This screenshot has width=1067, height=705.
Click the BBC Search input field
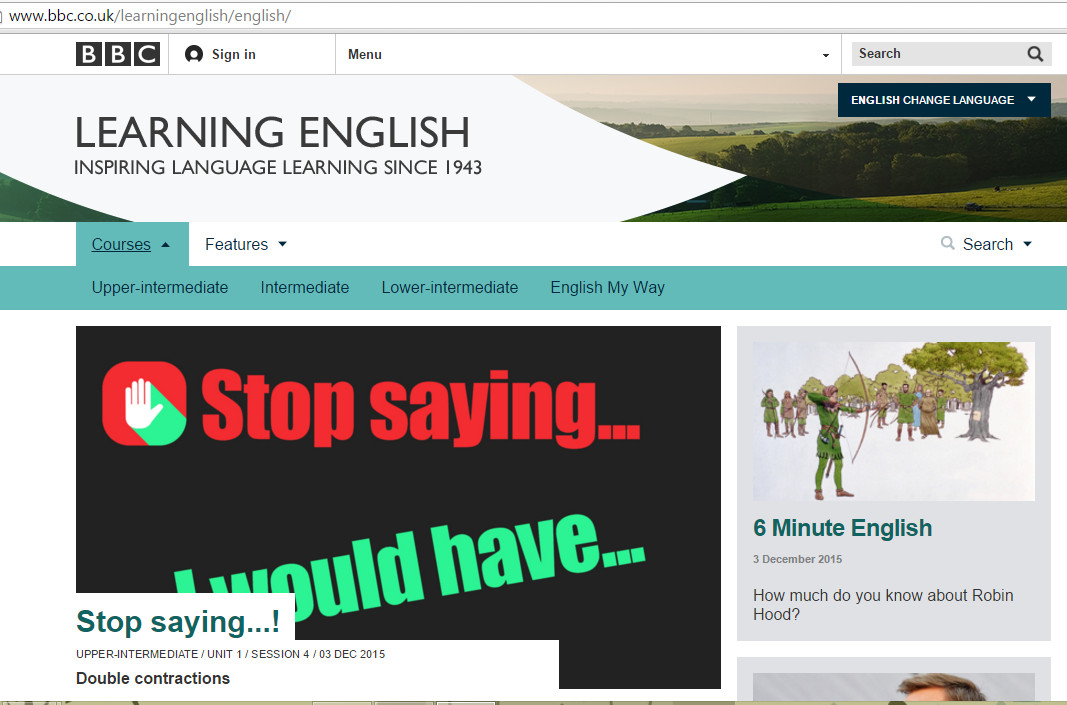point(935,54)
